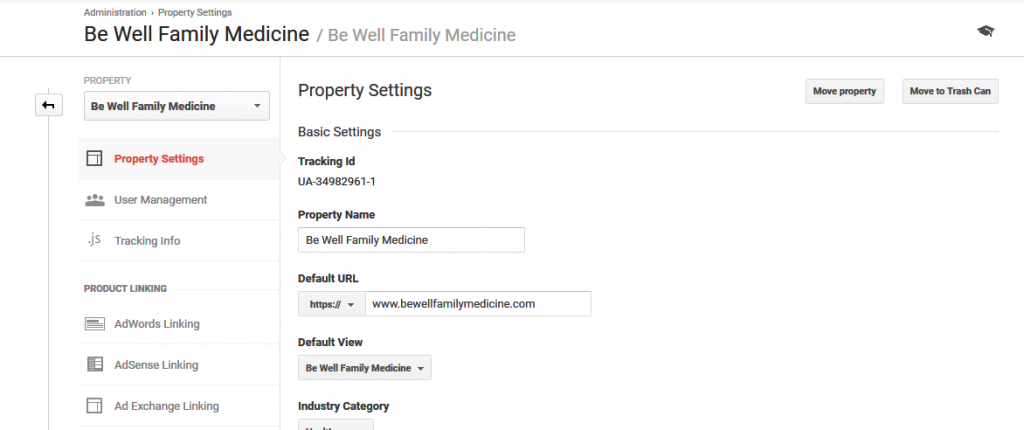1024x430 pixels.
Task: Click the Administration breadcrumb link
Action: point(115,12)
